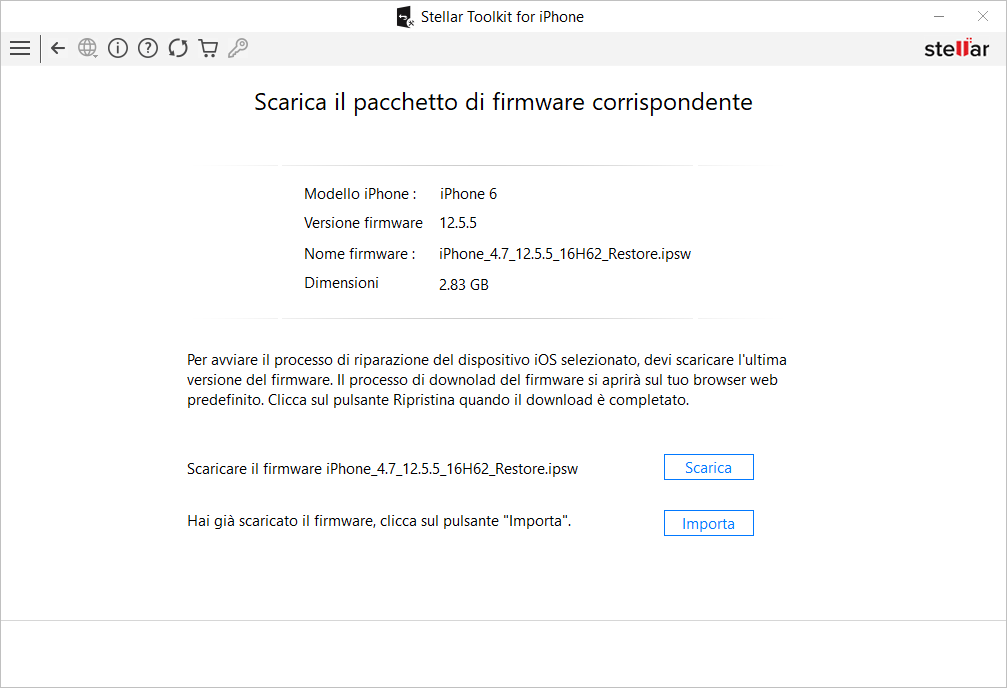Click the Importa button
The height and width of the screenshot is (688, 1007).
(708, 524)
